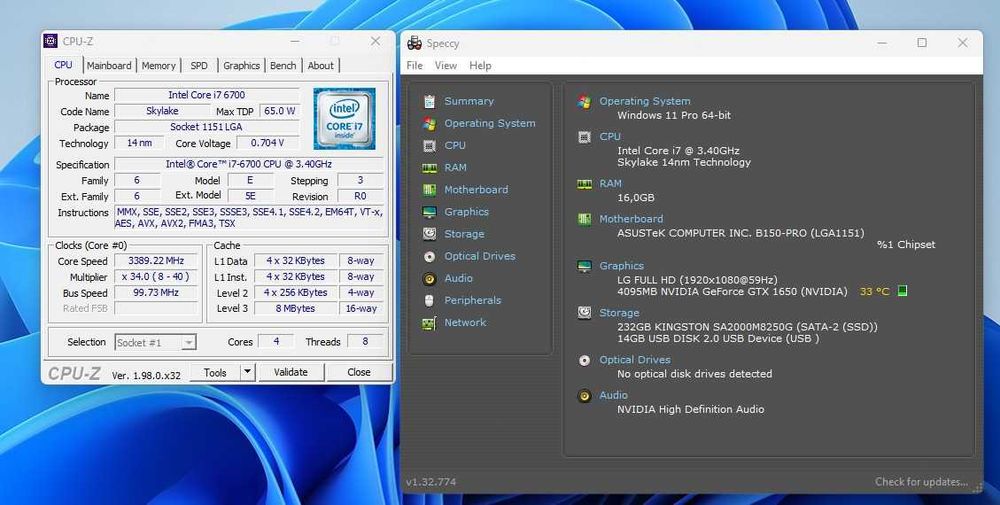Click the Graphics heading link in summary

pyautogui.click(x=621, y=266)
